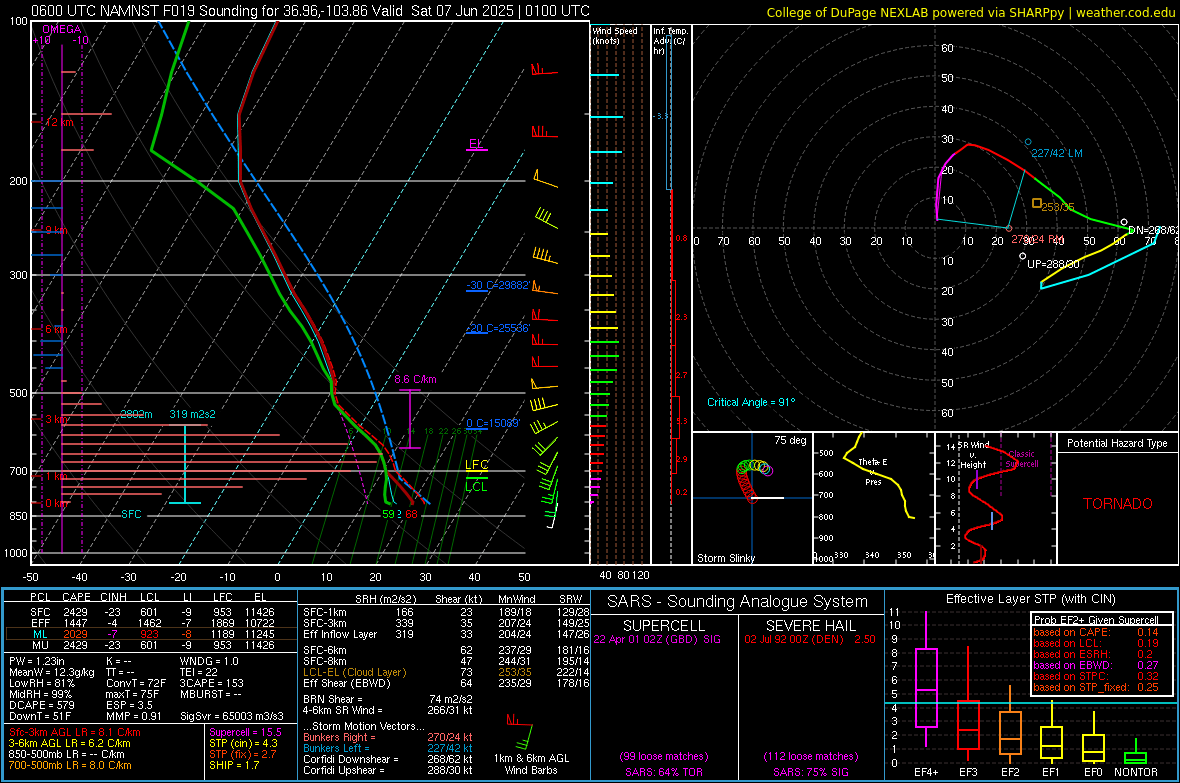Click 700-500mb LR = 8.0 C/km
Screen dimensions: 1180x783
pos(70,766)
